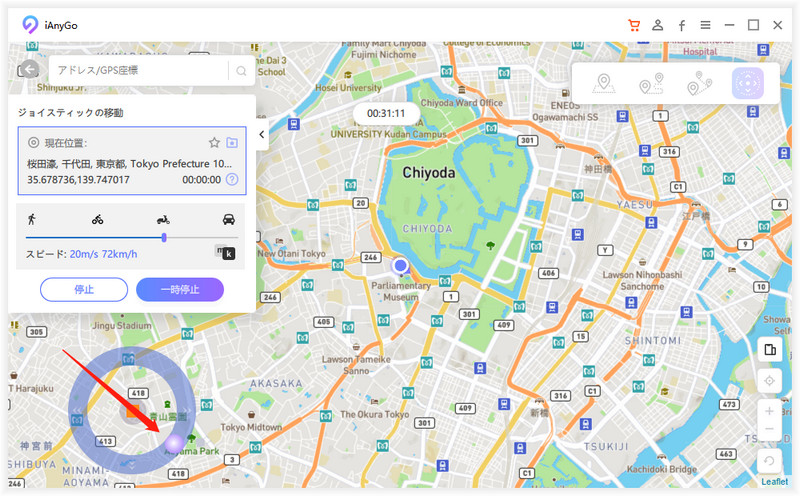Click the TSUKIJI map label

[606, 447]
